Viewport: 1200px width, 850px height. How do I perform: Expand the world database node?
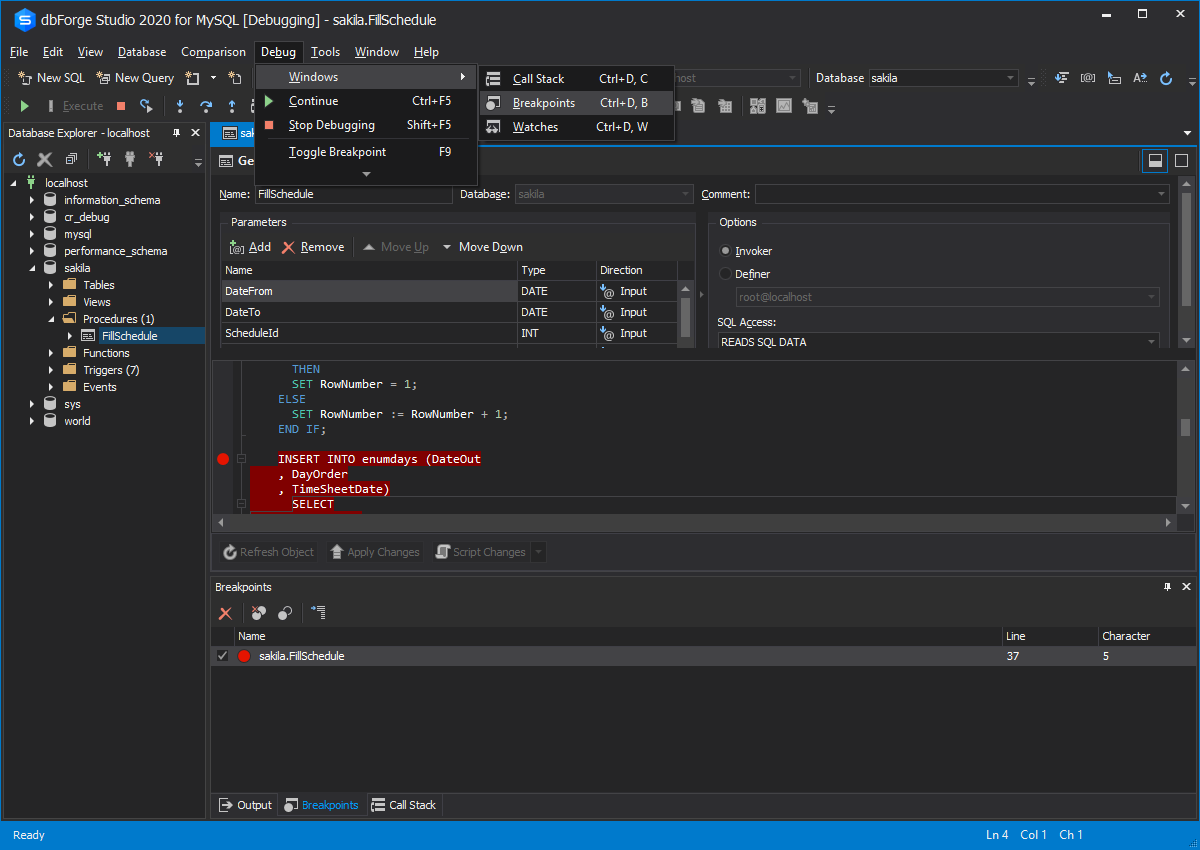(x=33, y=421)
